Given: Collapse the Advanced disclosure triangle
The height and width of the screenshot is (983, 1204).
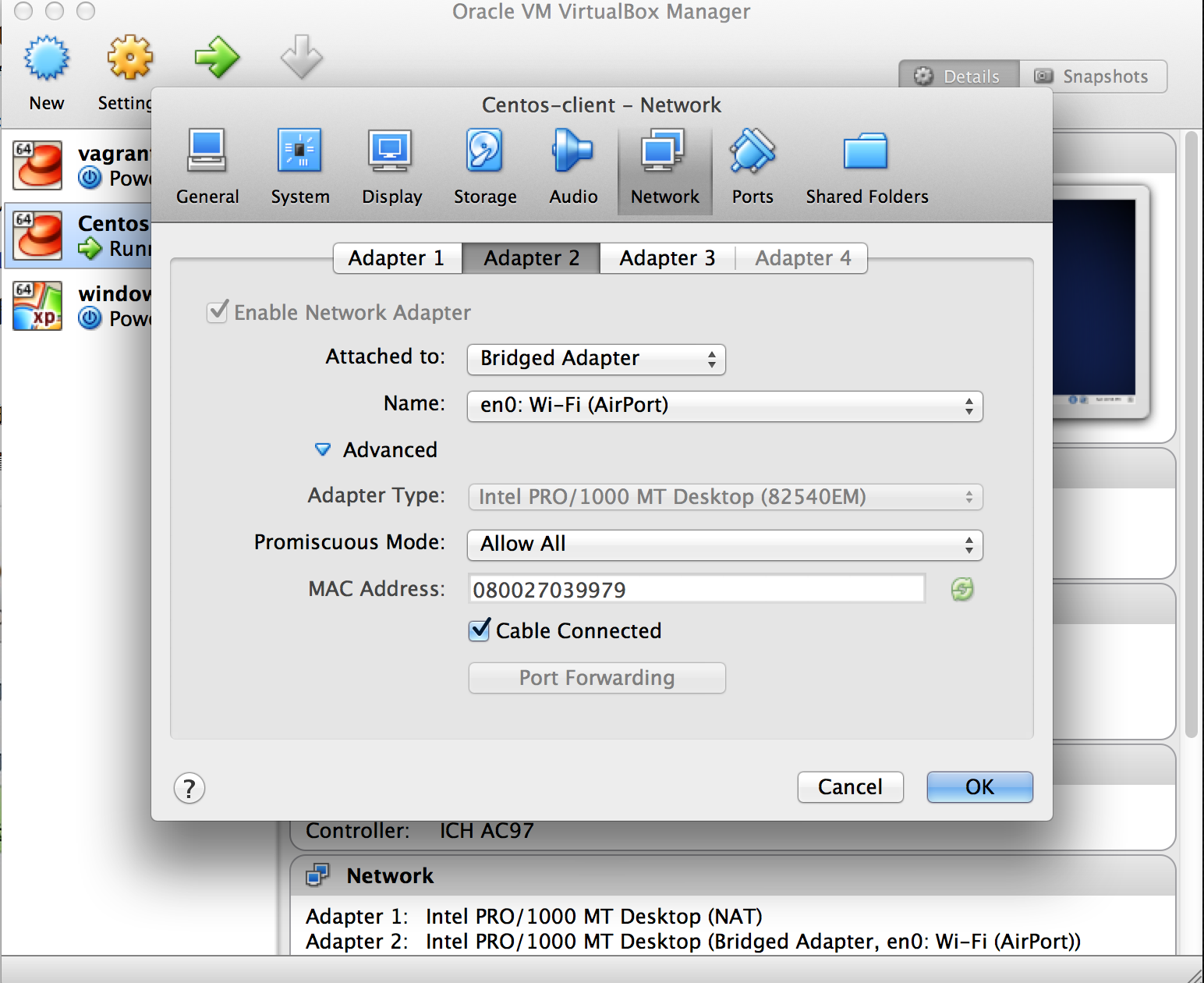Looking at the screenshot, I should [x=322, y=449].
